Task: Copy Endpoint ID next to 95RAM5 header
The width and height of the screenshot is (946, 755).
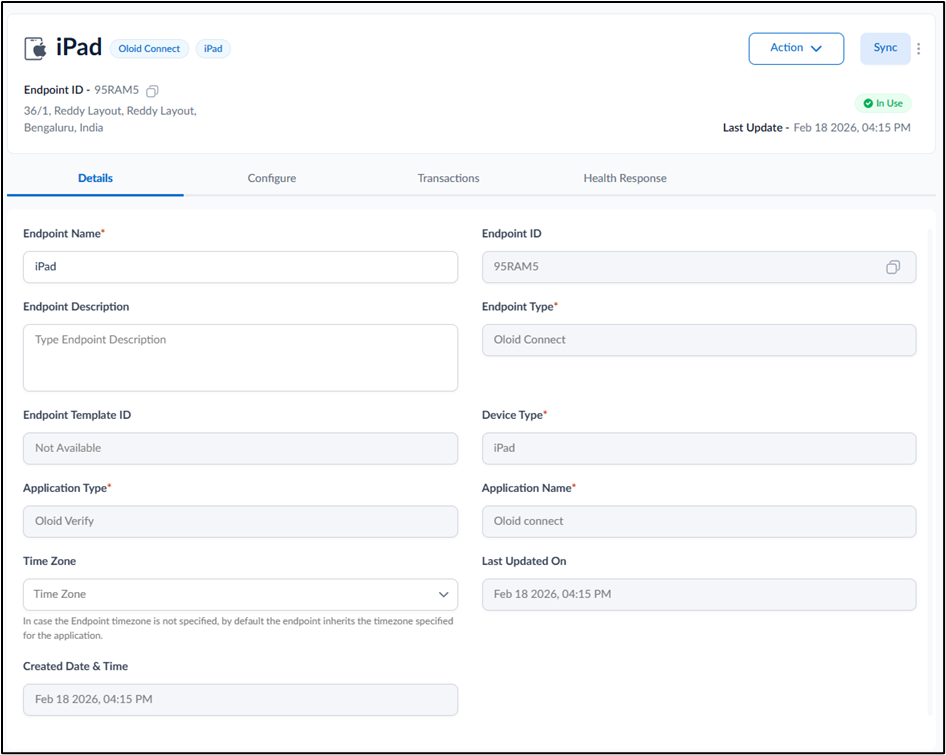Action: click(x=153, y=91)
